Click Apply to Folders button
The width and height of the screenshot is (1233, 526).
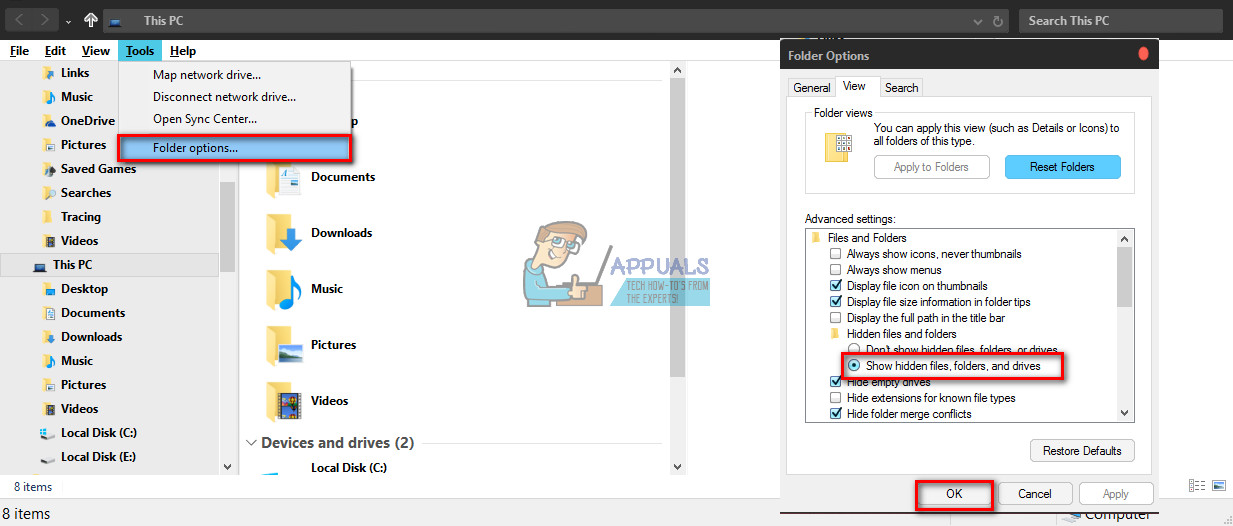point(931,167)
